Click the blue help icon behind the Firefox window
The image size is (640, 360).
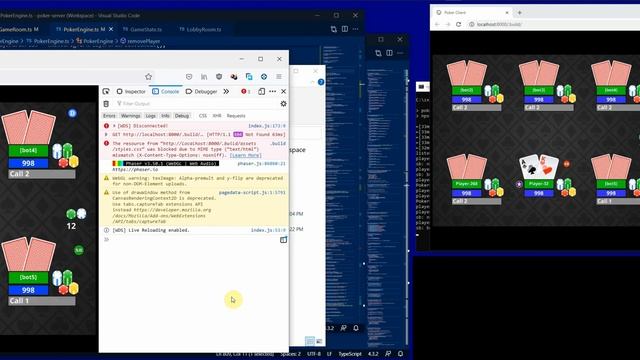321,82
